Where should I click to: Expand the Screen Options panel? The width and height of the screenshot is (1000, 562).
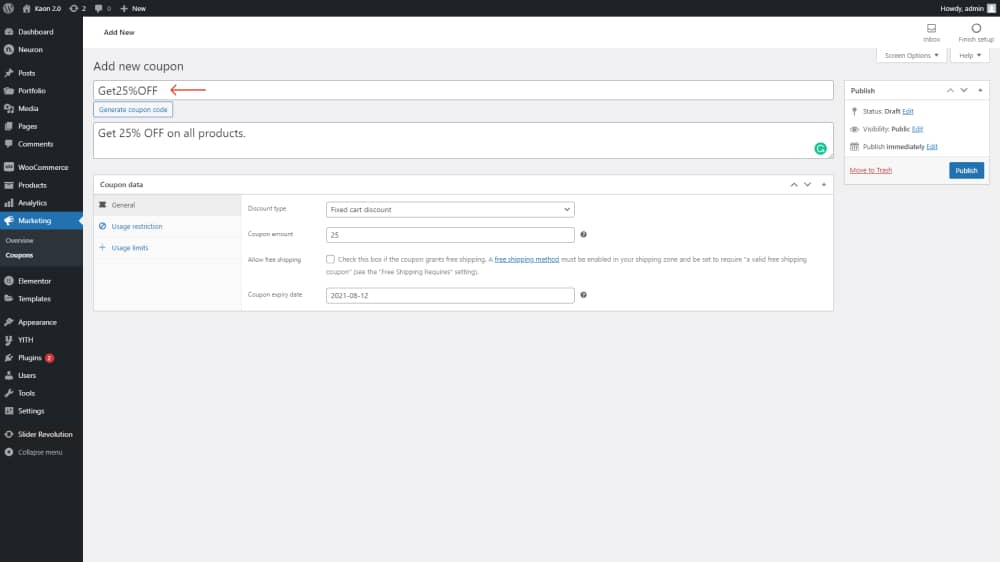[x=911, y=55]
